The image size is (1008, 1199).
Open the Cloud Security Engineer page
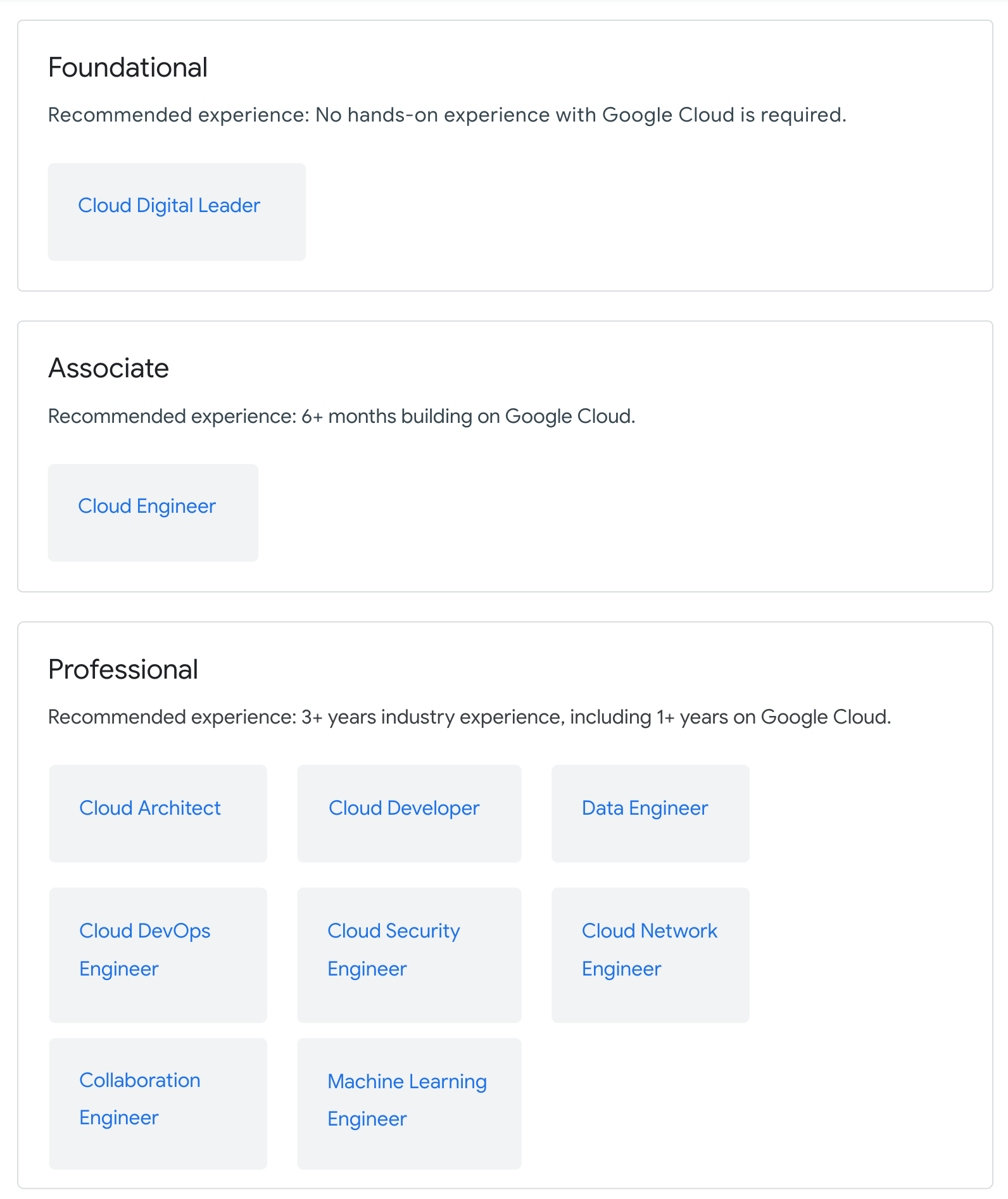tap(393, 949)
